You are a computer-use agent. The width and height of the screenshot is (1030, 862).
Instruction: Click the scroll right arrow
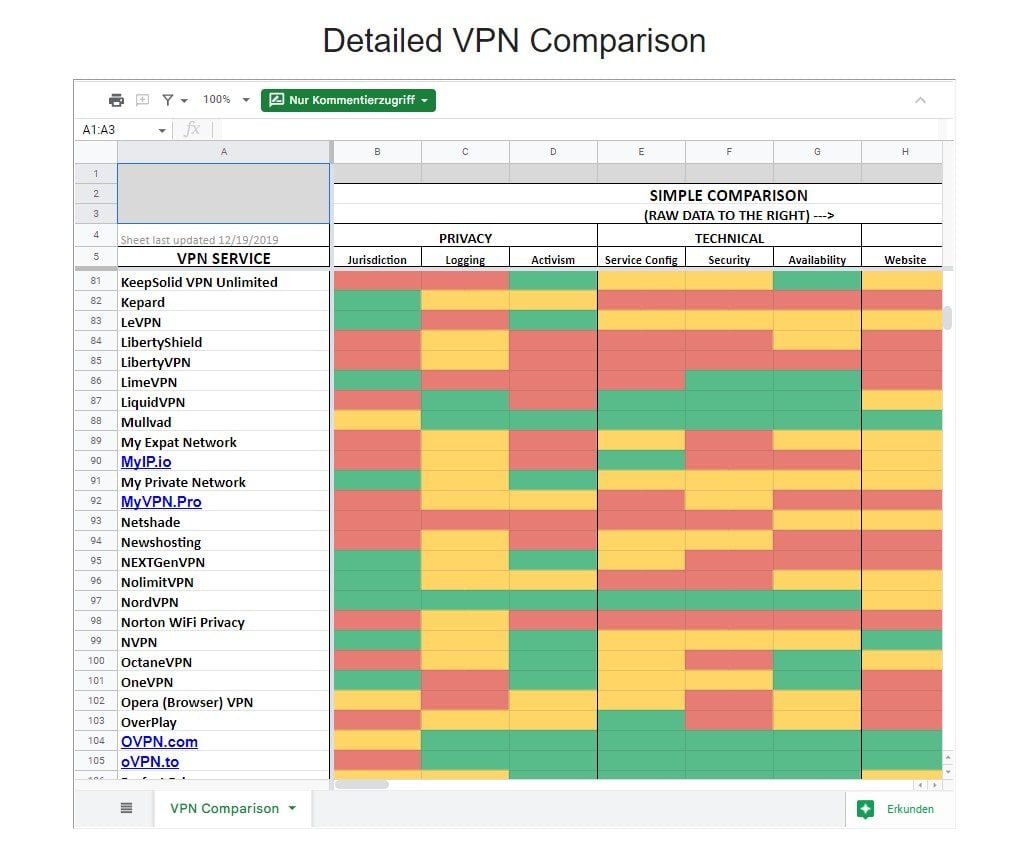click(x=935, y=784)
